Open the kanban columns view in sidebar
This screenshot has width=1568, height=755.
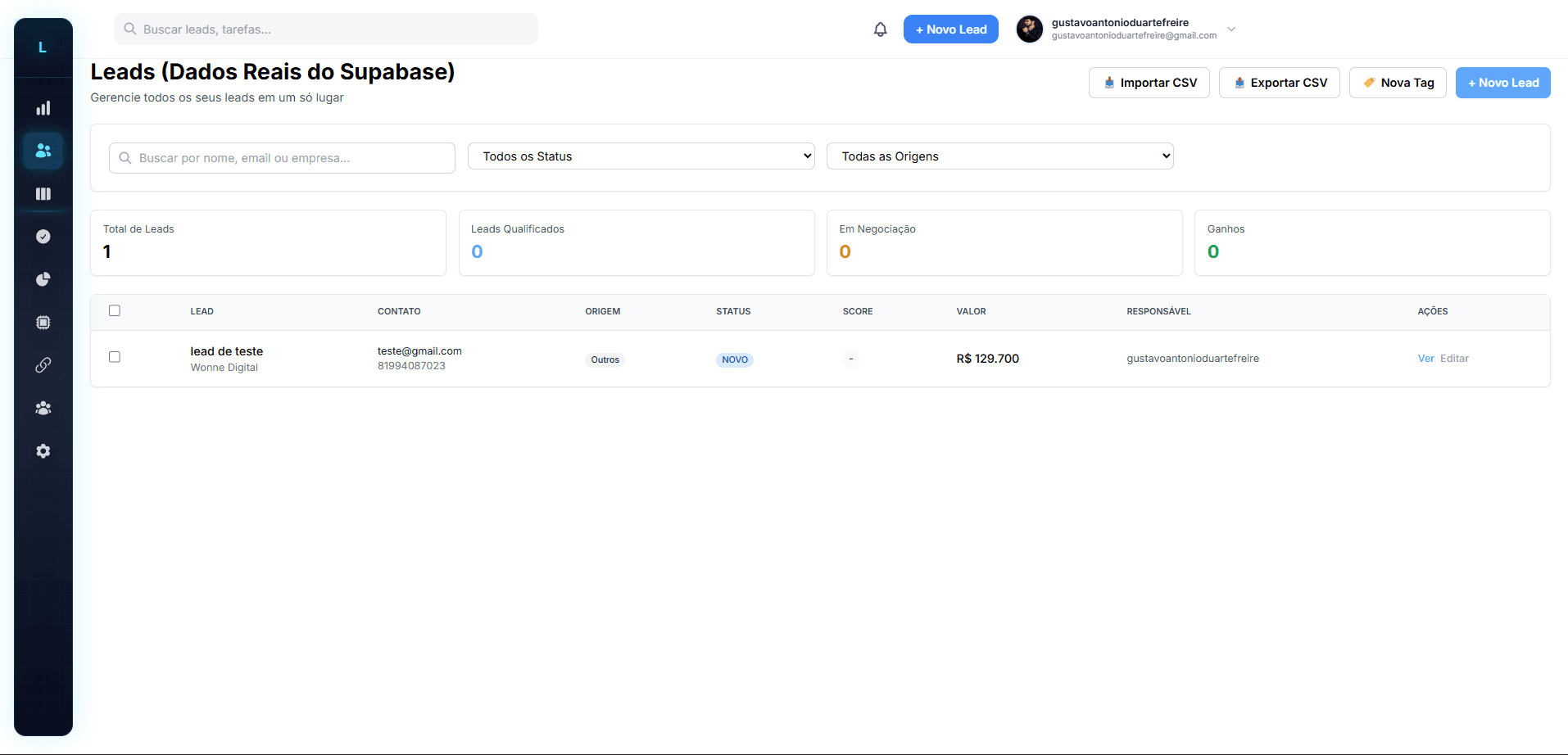tap(43, 194)
